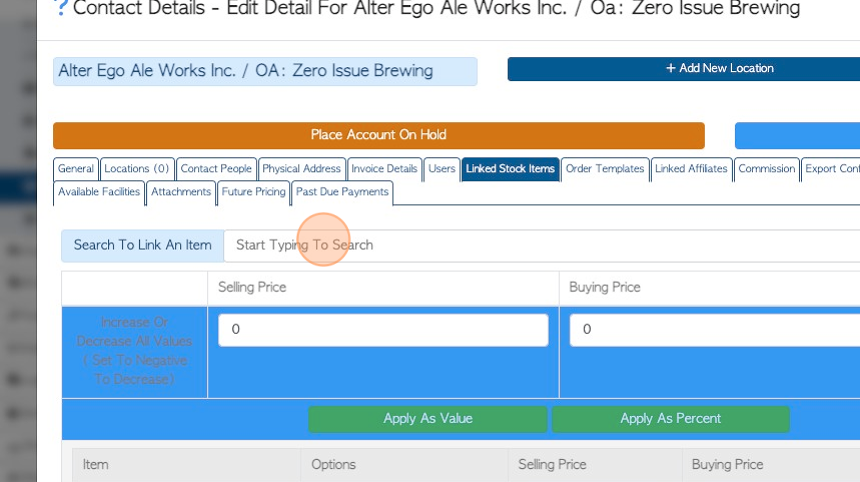Click the blue question mark help icon
Screen dimensions: 860x482
(61, 7)
